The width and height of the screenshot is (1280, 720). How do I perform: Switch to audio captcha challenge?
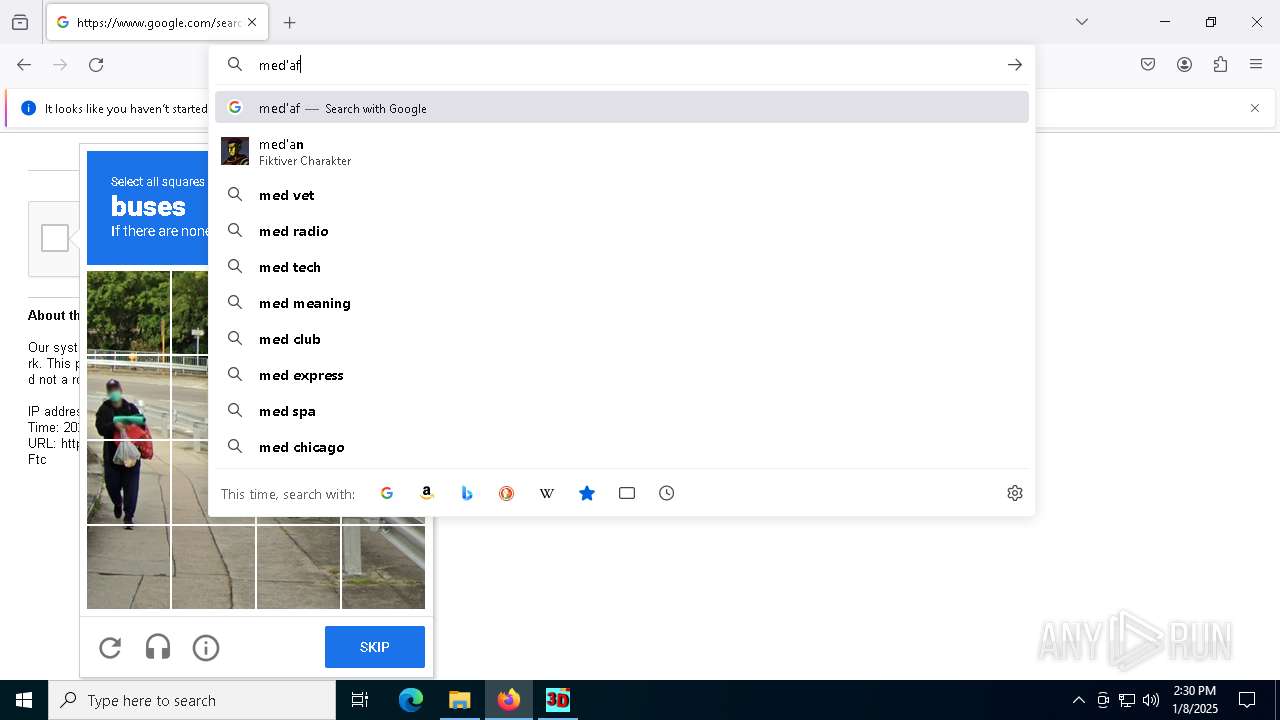click(158, 648)
